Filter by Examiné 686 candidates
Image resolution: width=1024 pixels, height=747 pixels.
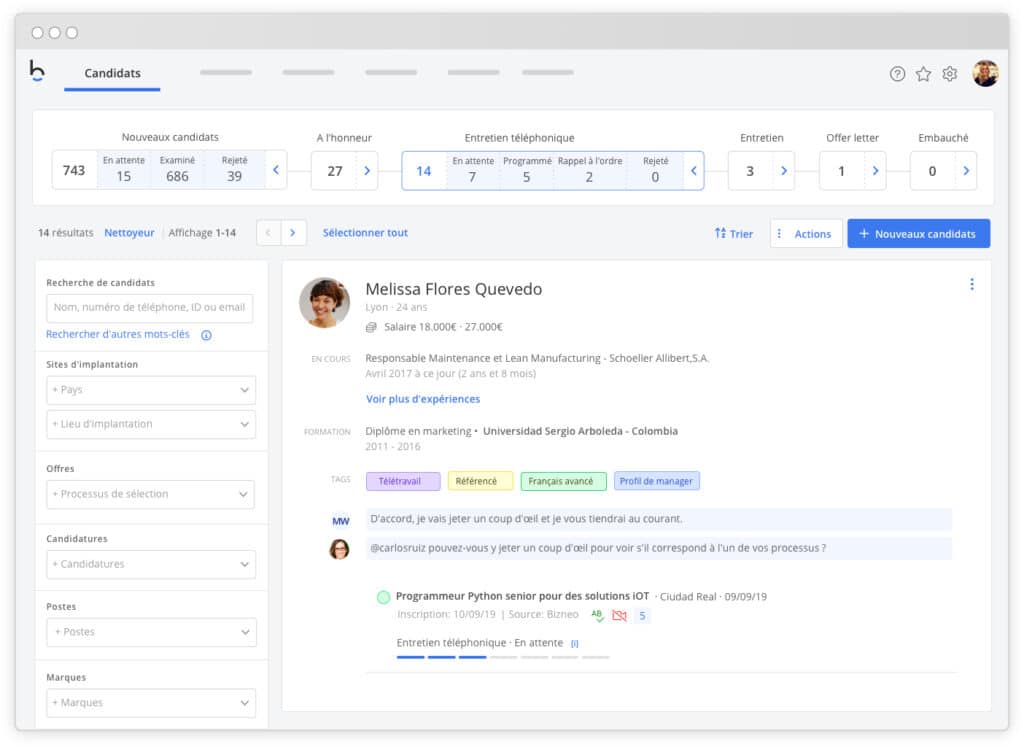click(177, 170)
